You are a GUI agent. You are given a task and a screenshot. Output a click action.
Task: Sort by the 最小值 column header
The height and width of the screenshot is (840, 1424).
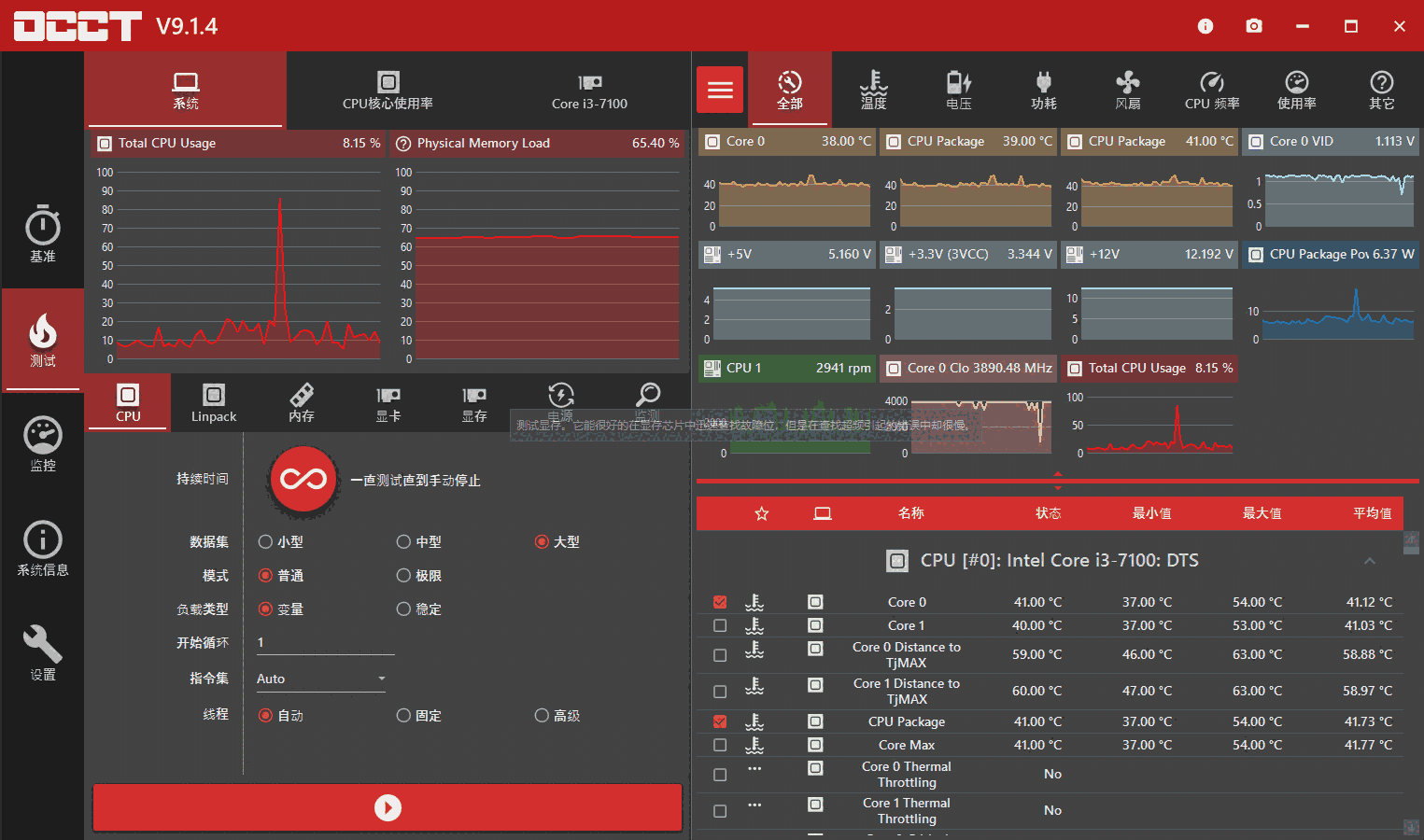1152,513
